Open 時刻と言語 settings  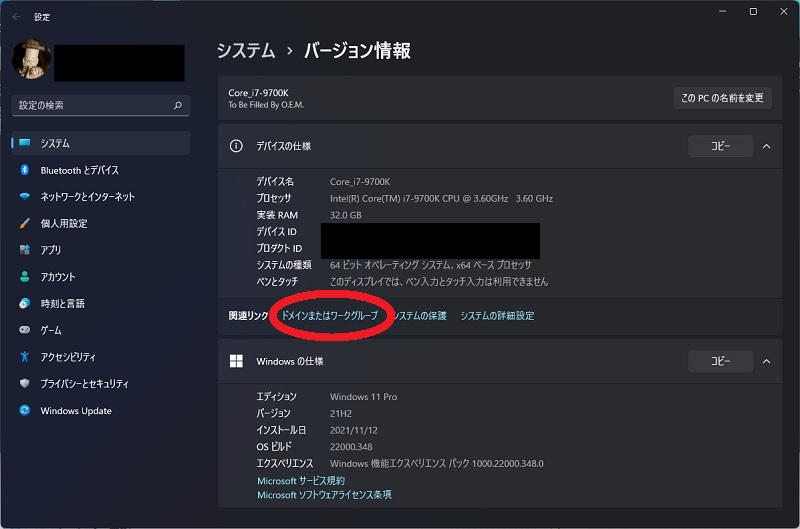[101, 304]
